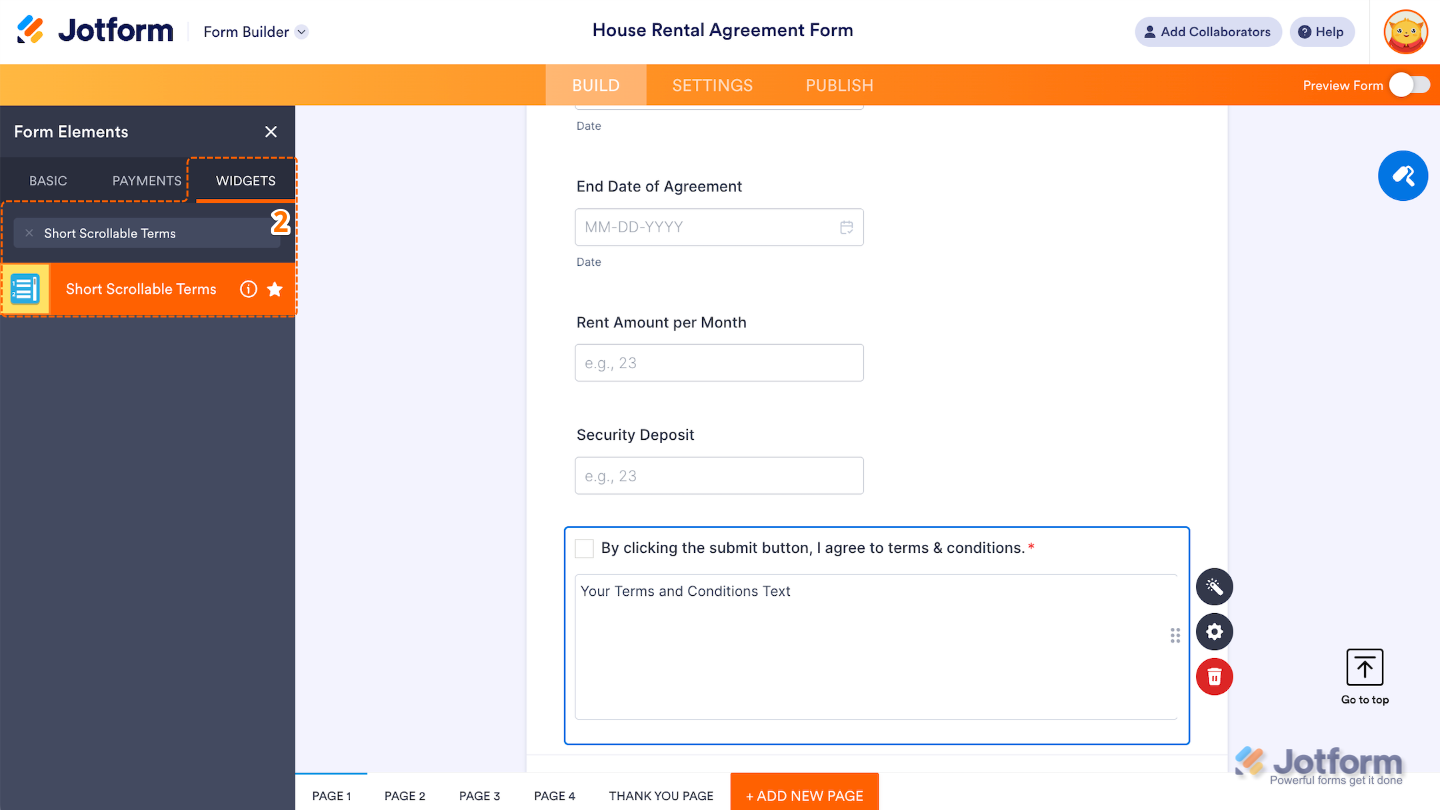
Task: View info for the Short Scrollable Terms widget
Action: (248, 289)
